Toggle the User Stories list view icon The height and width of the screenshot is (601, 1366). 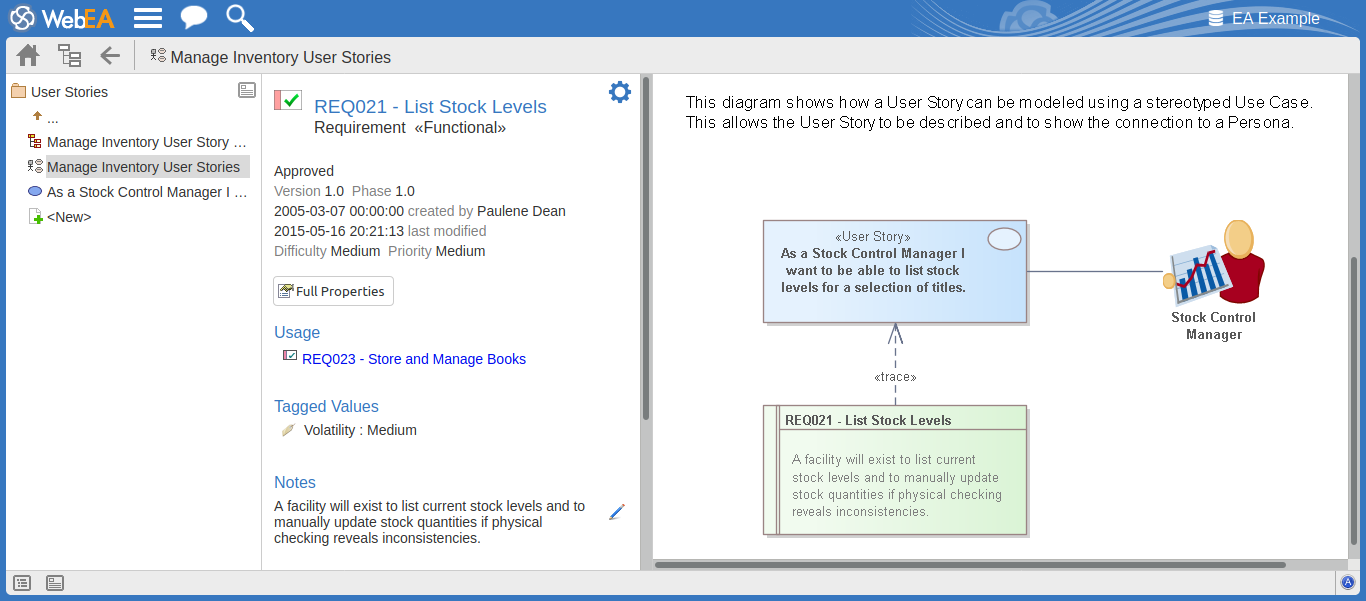247,91
